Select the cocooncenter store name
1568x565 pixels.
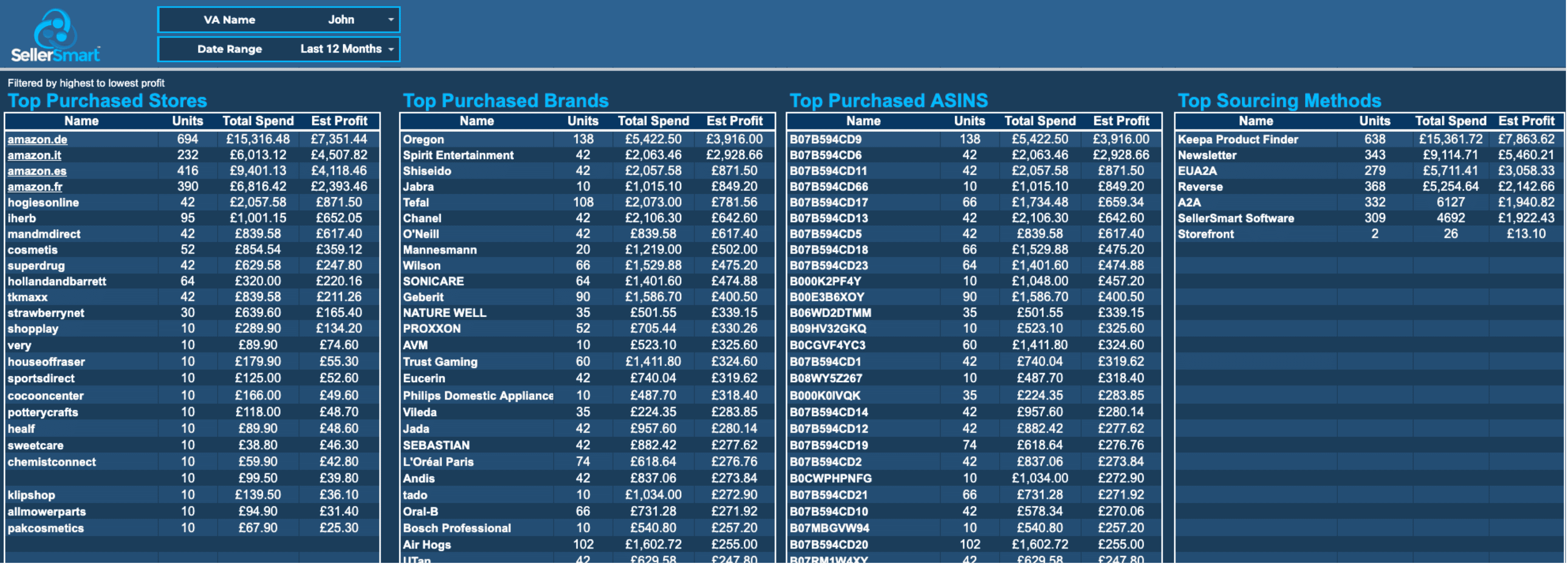45,396
